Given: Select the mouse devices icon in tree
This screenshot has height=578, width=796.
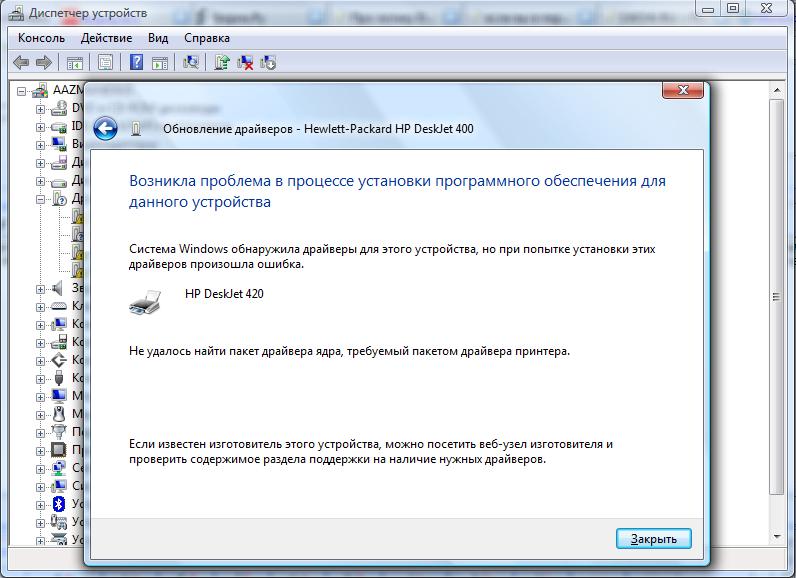Looking at the screenshot, I should point(59,414).
